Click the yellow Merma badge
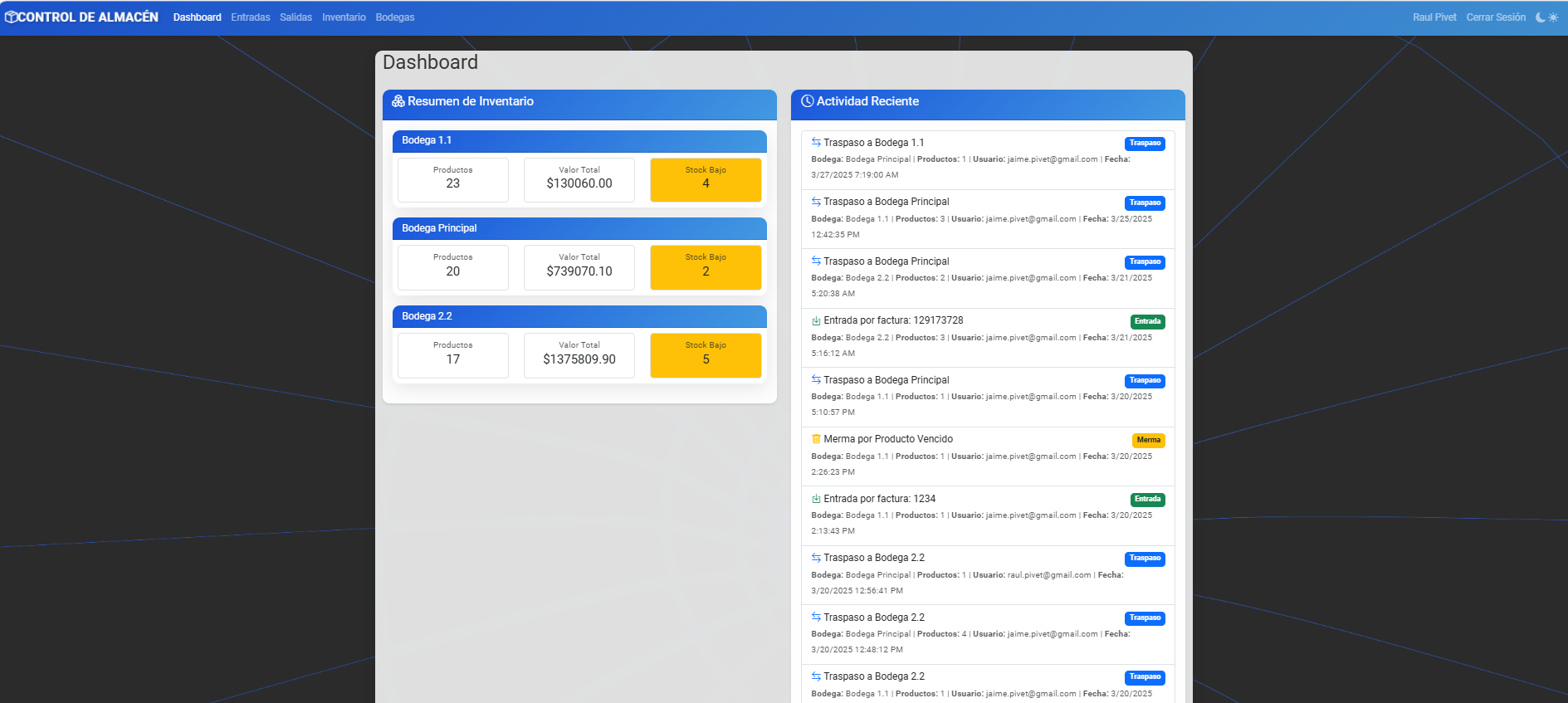Screen dimensions: 1568x703 [1148, 440]
